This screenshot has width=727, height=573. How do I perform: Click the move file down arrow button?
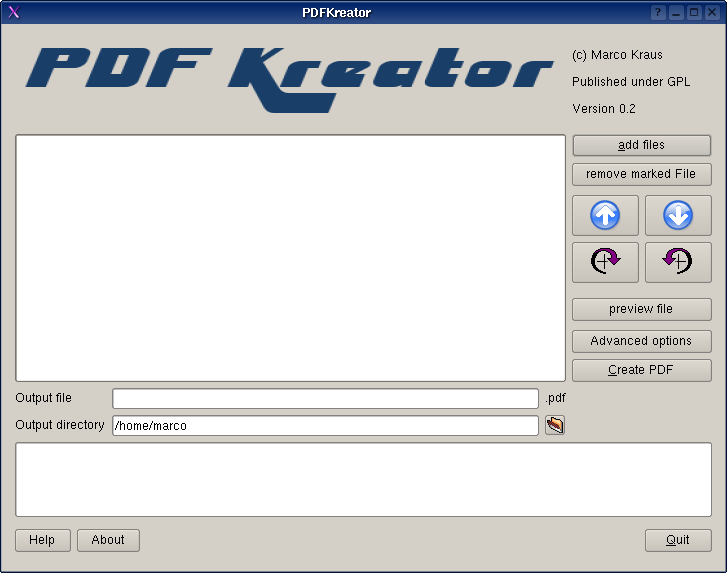pos(678,216)
